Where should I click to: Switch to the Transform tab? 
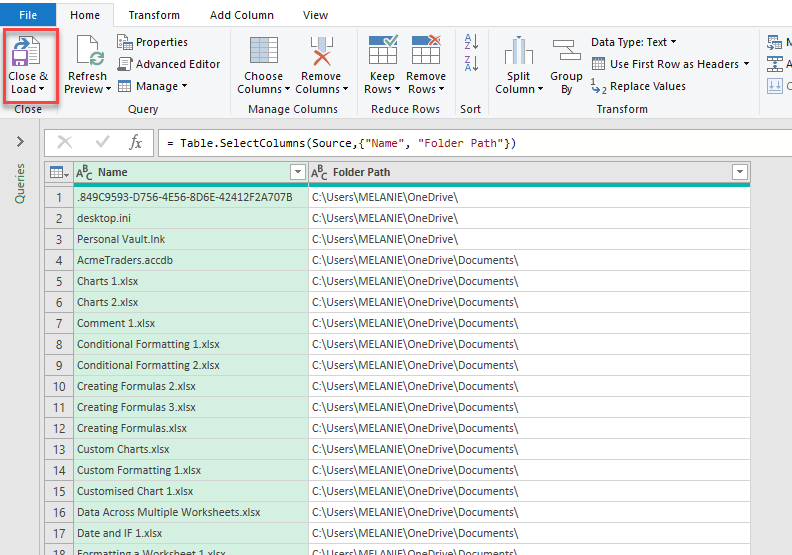[x=154, y=15]
